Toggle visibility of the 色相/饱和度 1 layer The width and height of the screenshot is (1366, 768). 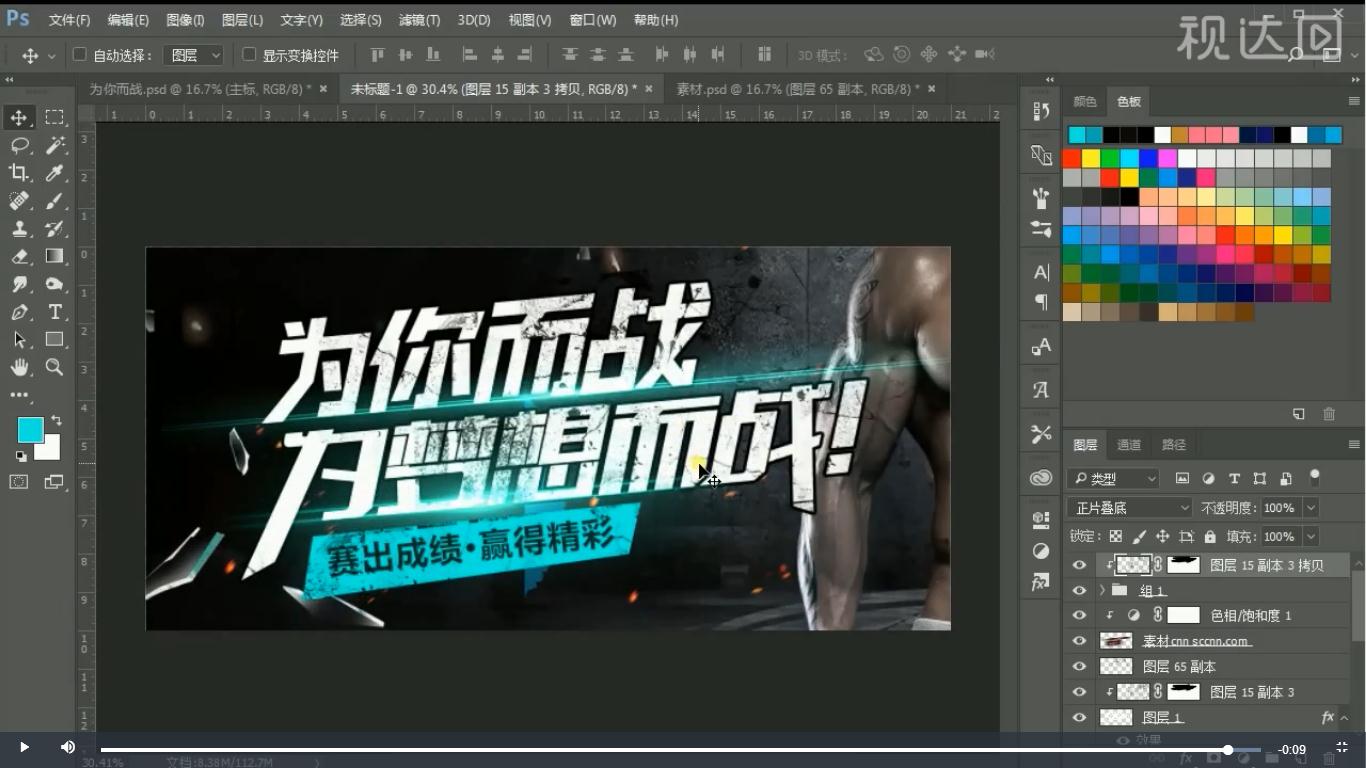pos(1079,615)
